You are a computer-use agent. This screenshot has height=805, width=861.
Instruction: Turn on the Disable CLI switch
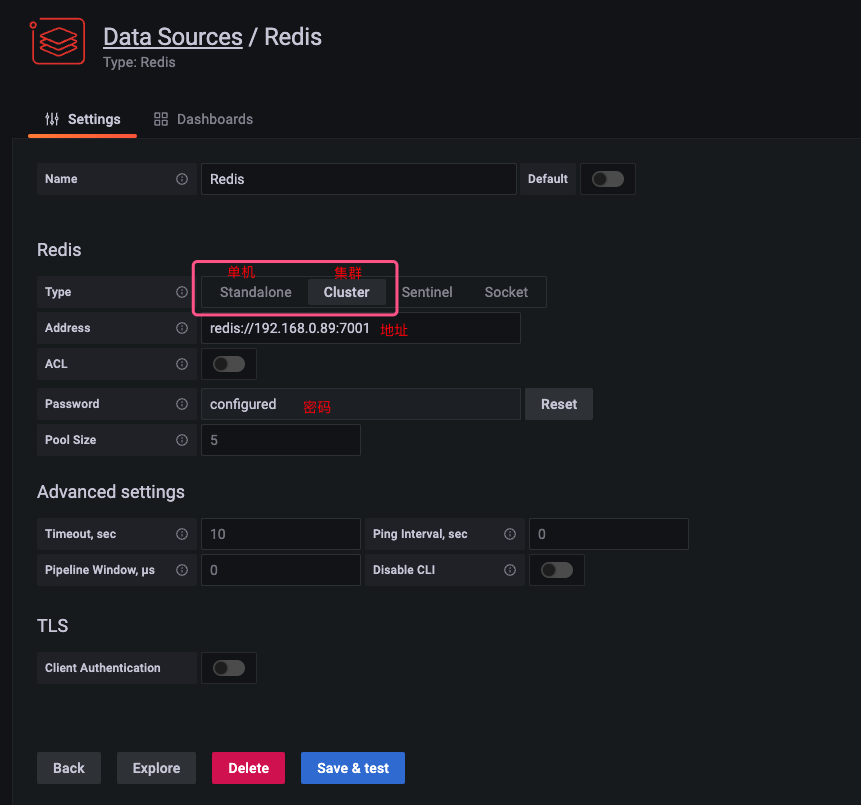pyautogui.click(x=557, y=570)
